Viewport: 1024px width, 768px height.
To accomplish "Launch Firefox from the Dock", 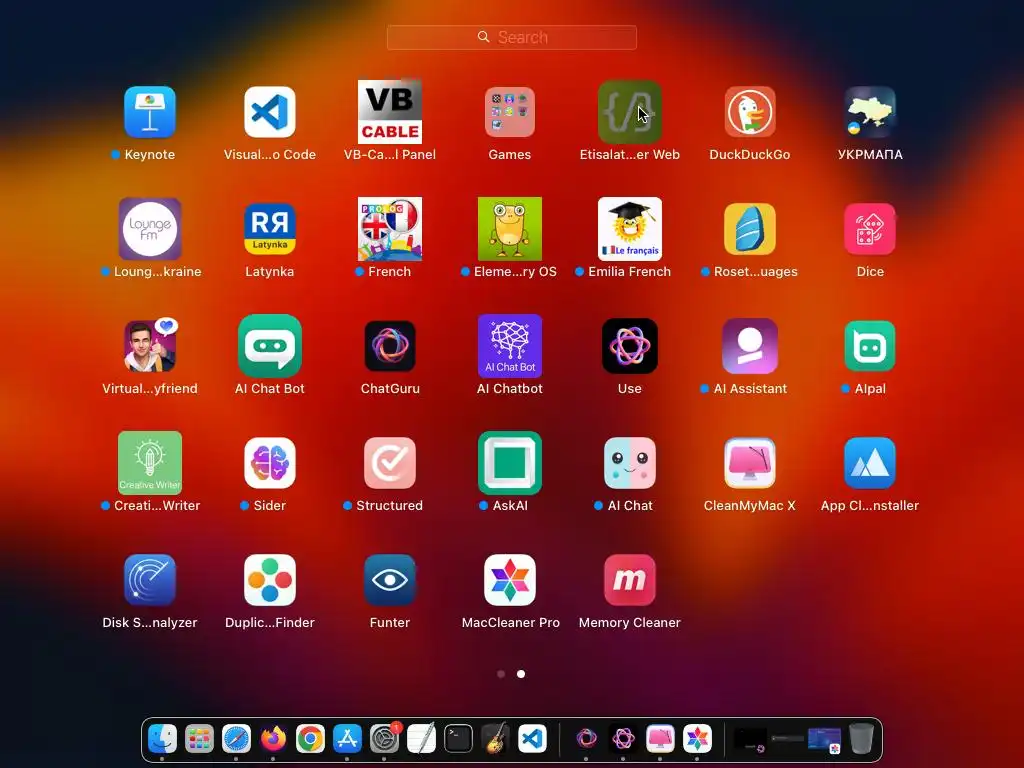I will tap(273, 739).
